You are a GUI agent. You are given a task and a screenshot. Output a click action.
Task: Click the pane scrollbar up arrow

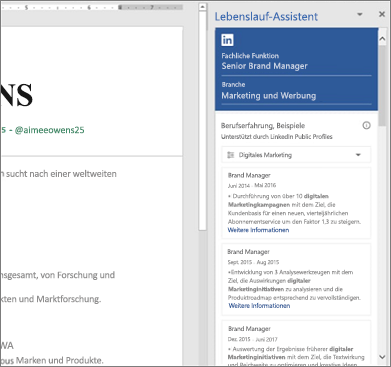[x=382, y=39]
